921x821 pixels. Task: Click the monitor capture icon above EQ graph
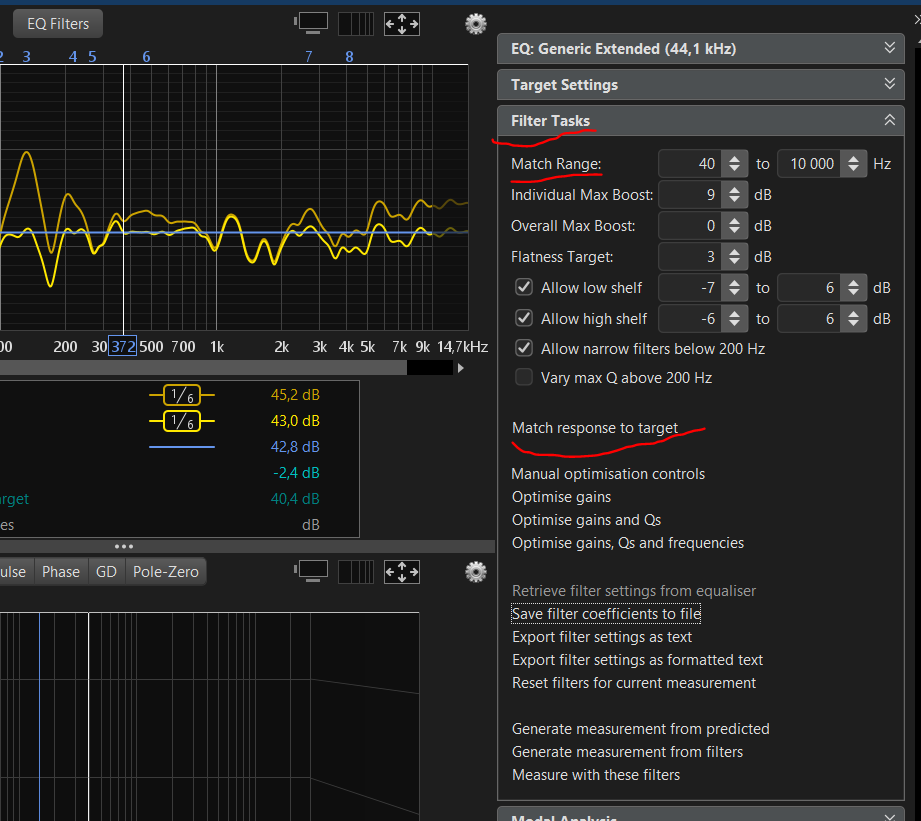(x=312, y=23)
